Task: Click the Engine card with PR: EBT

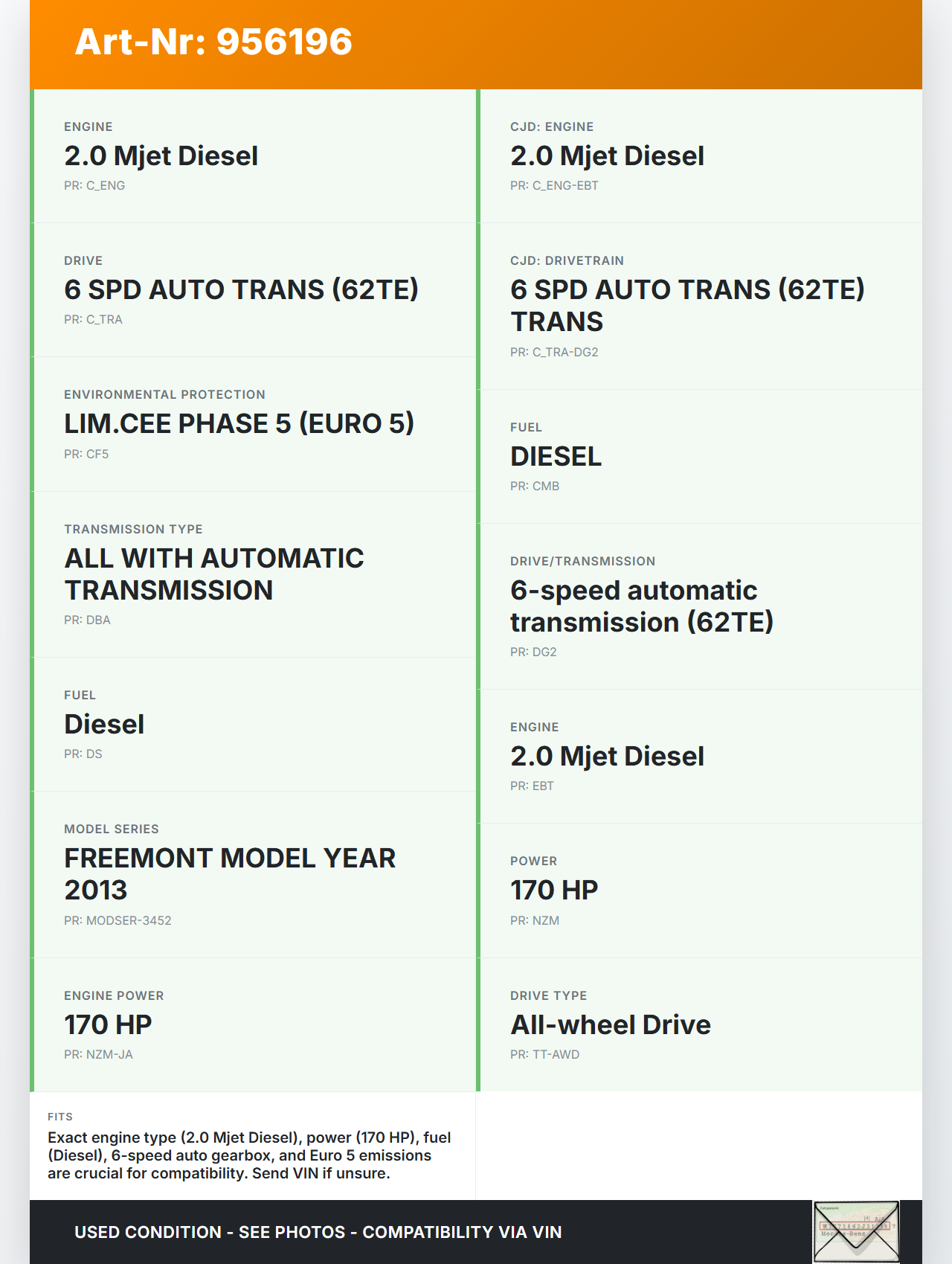Action: pos(699,756)
